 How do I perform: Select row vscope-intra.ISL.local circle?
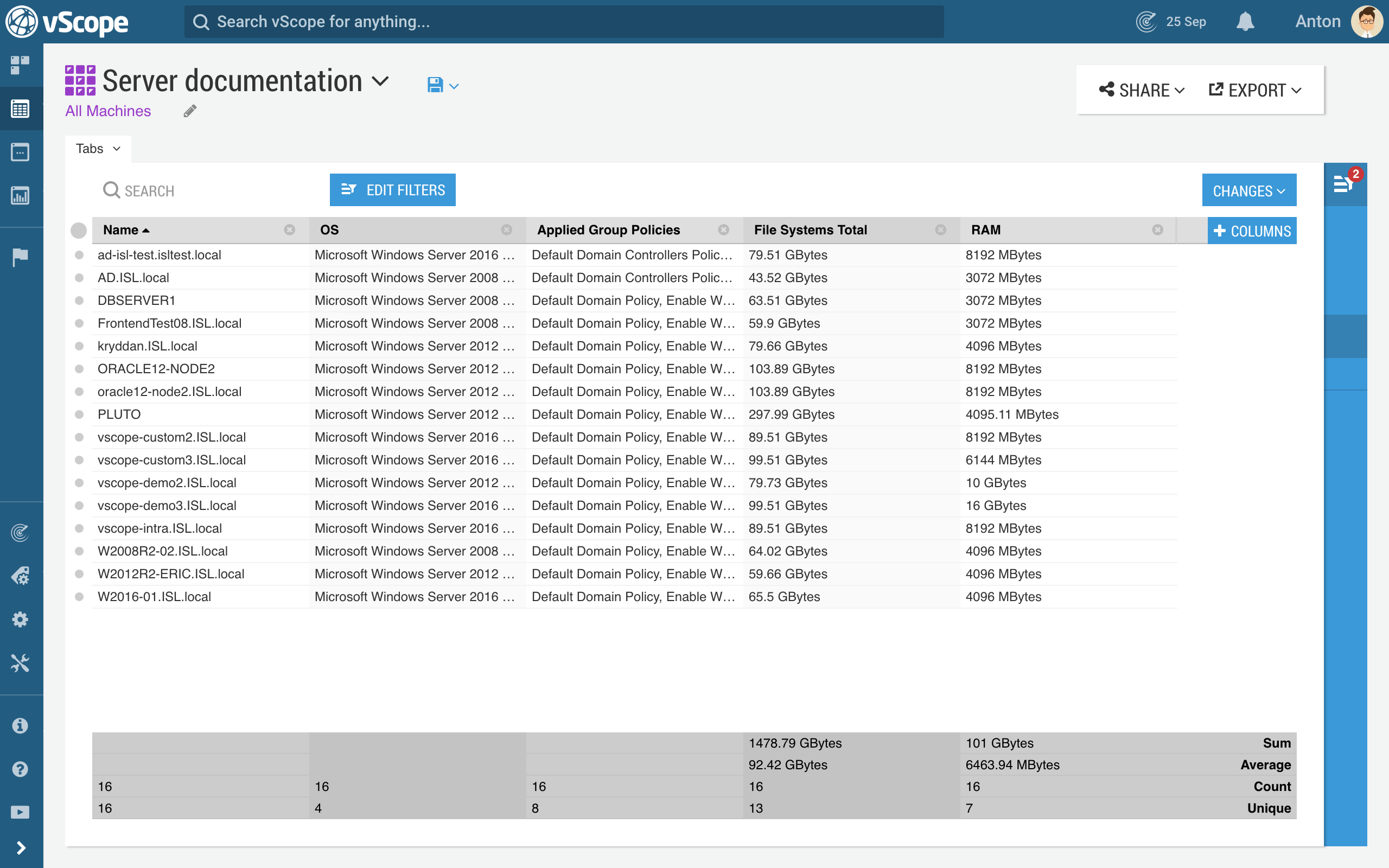(x=79, y=528)
